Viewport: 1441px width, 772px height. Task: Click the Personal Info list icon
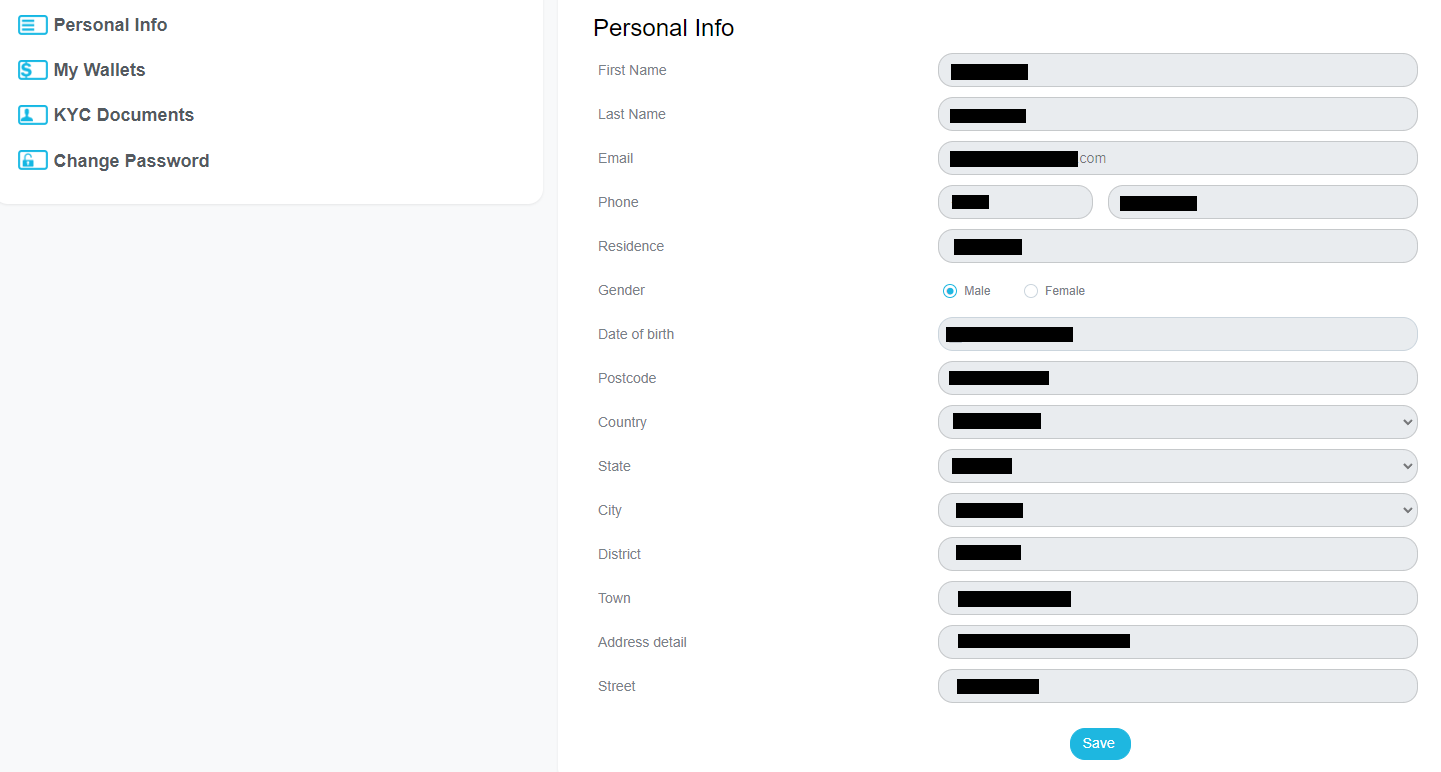pos(32,25)
